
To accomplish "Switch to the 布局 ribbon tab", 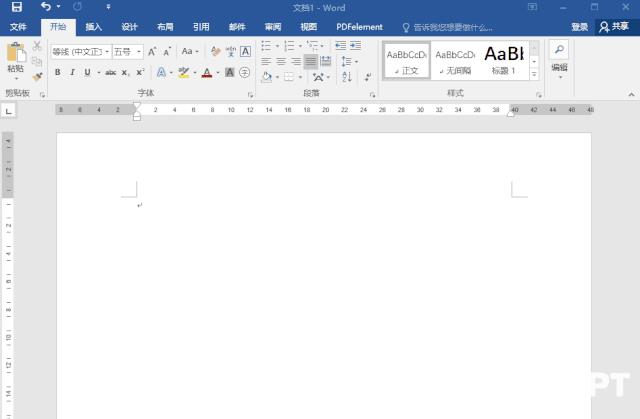I will [165, 27].
